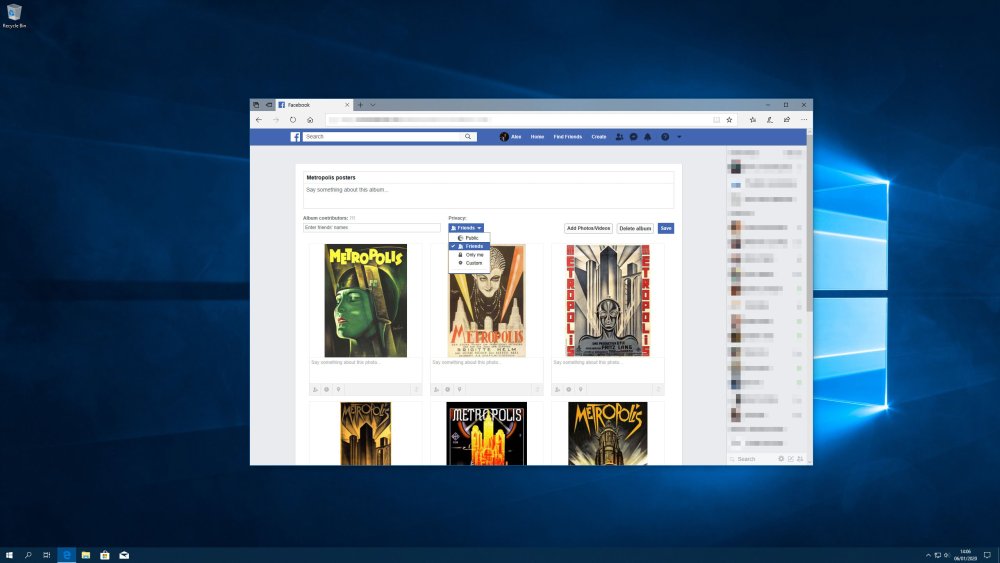Click the chat sidebar Search field

coord(753,458)
